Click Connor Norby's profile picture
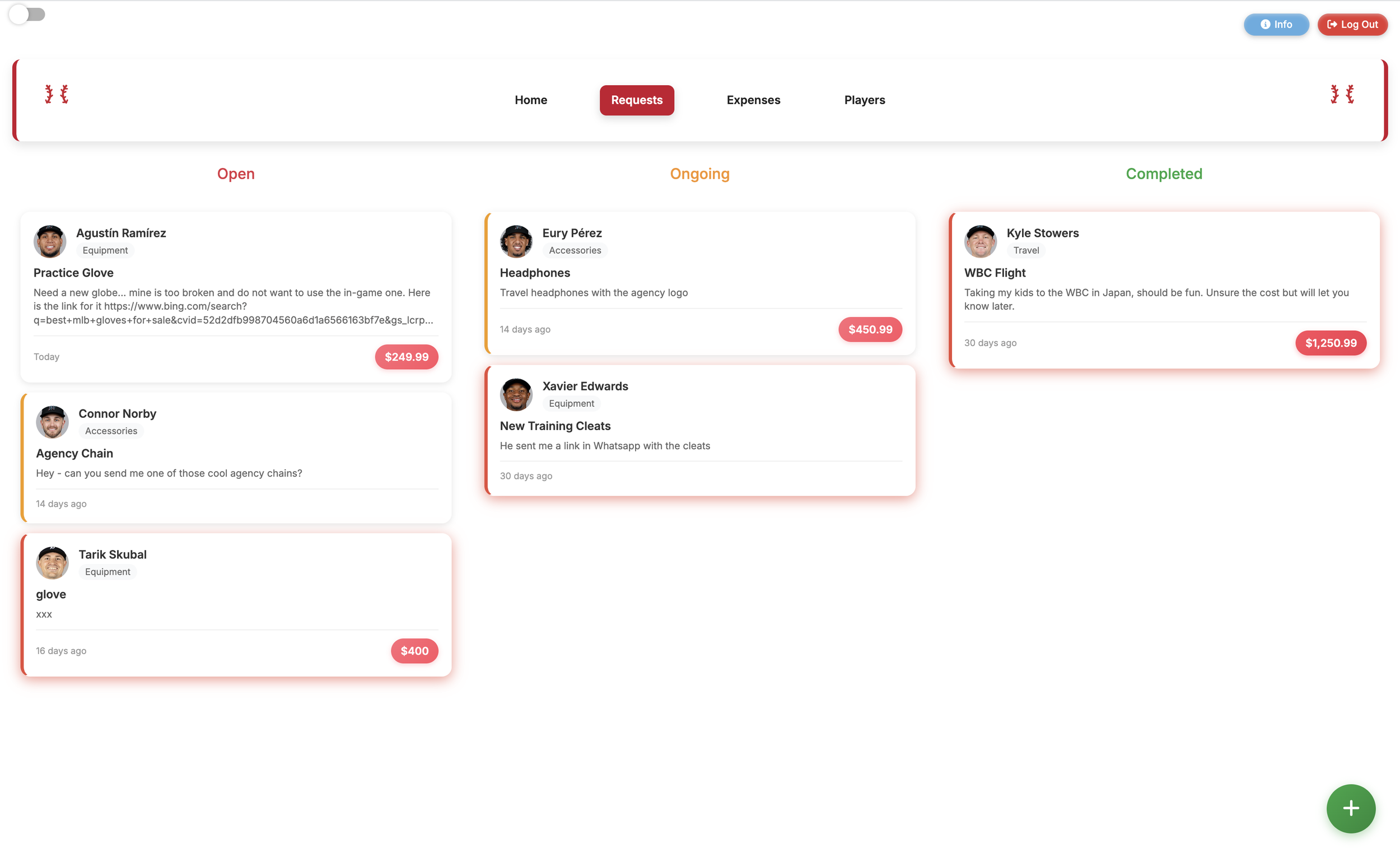 (x=52, y=422)
